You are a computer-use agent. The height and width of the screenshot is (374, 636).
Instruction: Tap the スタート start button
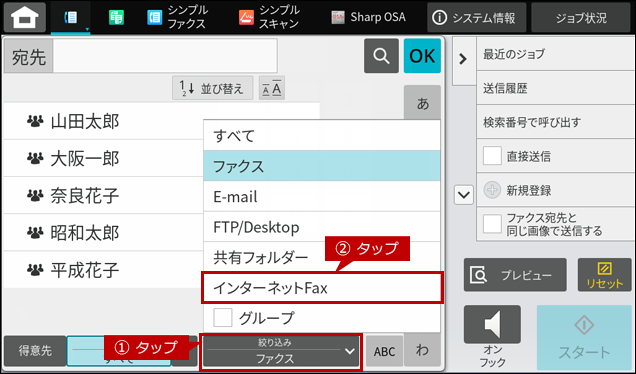pyautogui.click(x=584, y=337)
